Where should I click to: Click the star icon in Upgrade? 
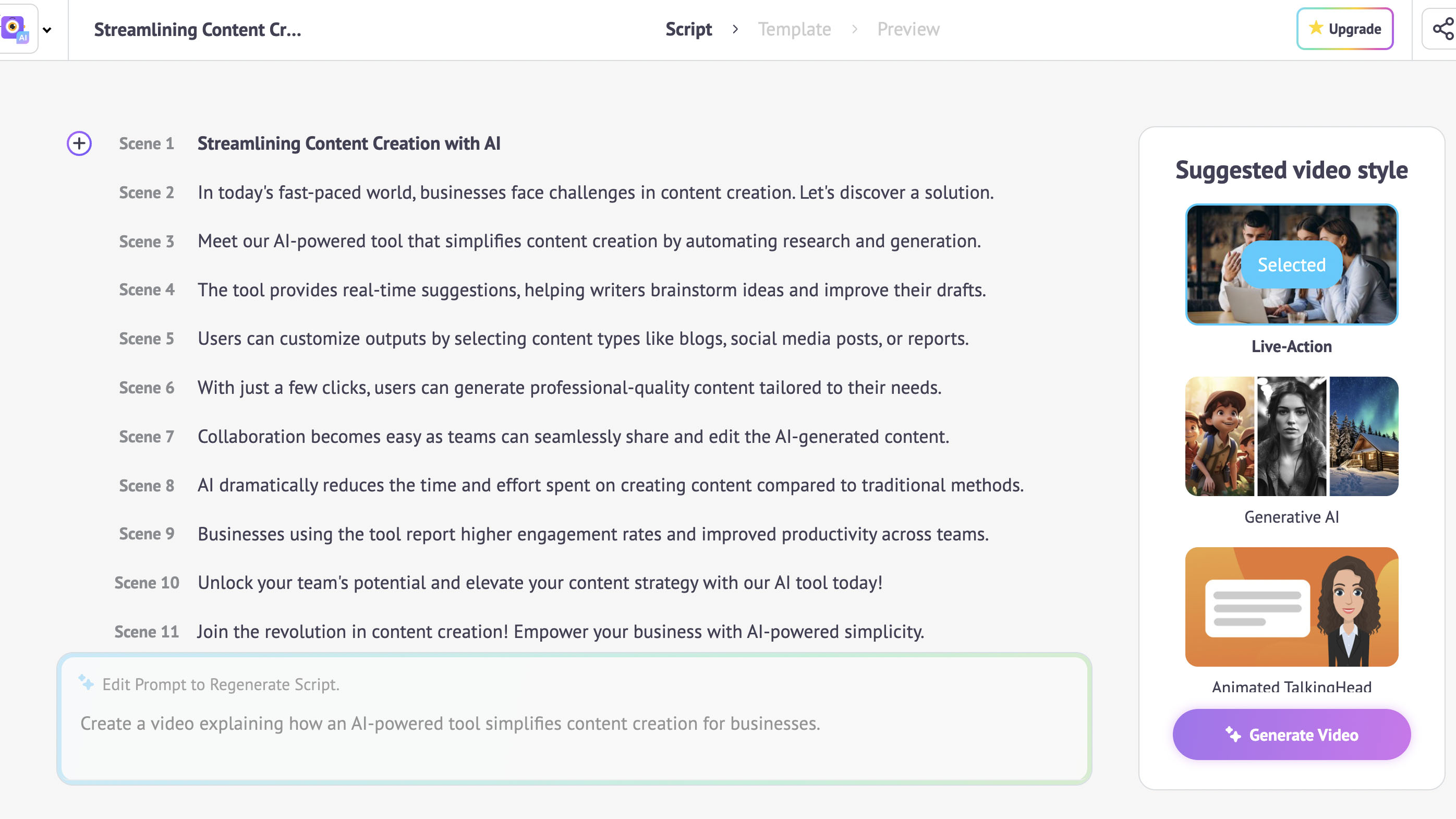1316,28
